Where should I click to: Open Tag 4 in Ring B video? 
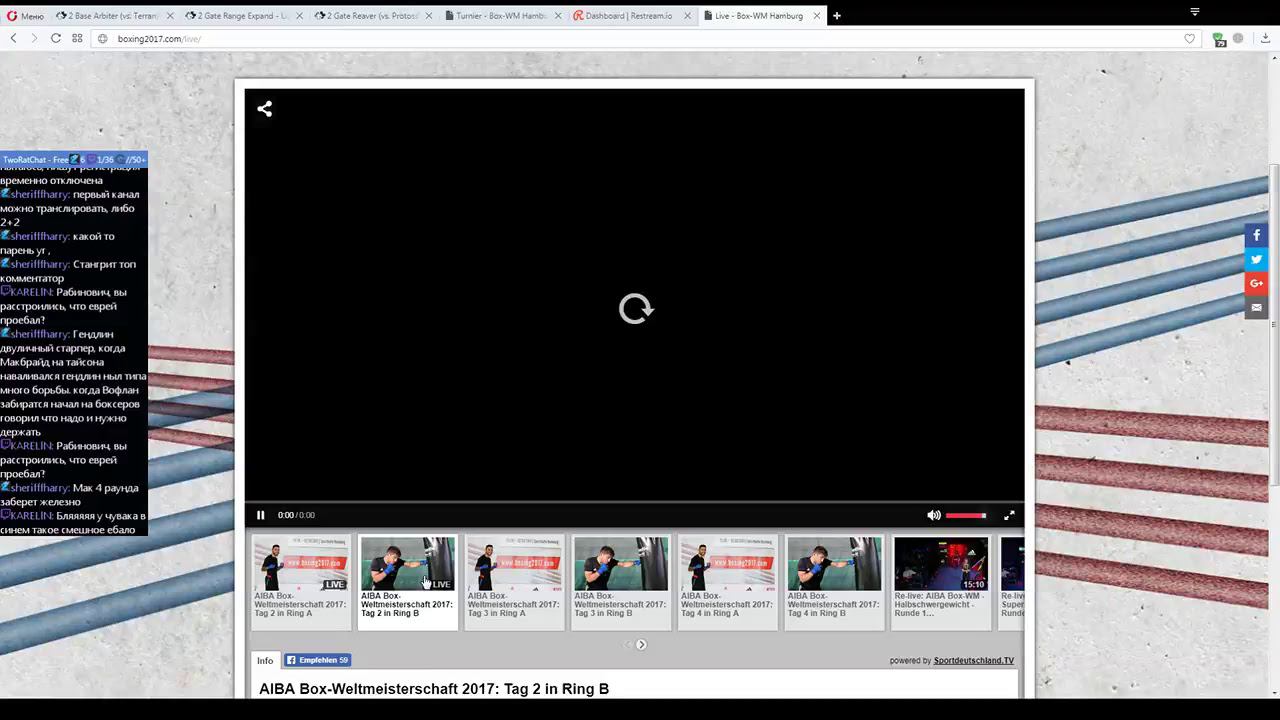[834, 582]
